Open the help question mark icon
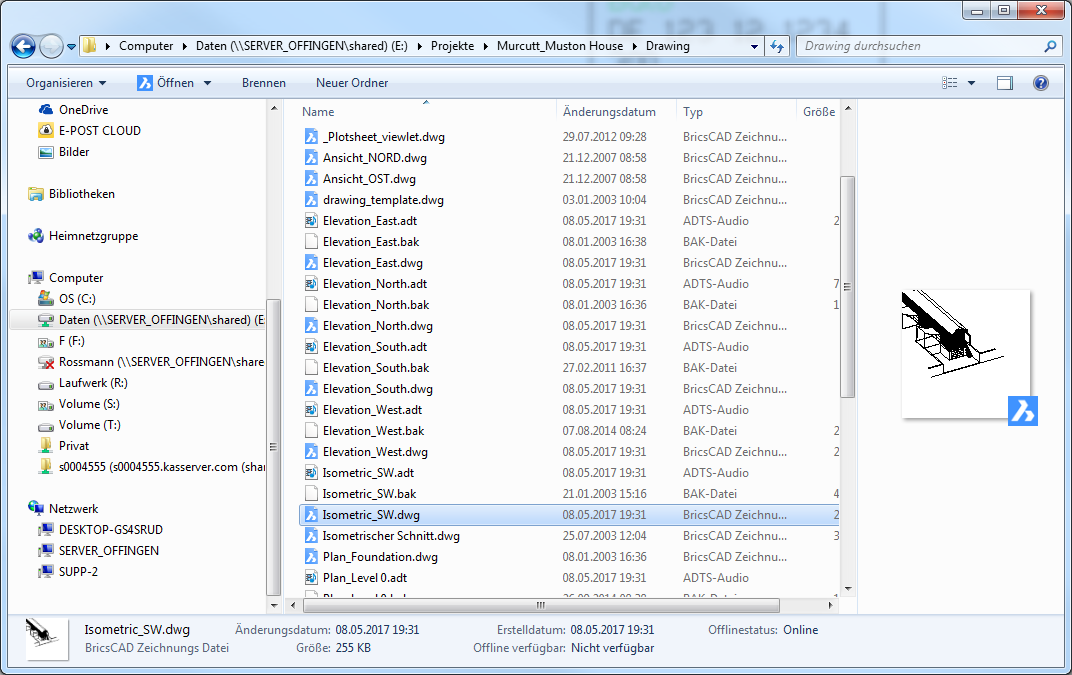Viewport: 1072px width, 675px height. (x=1040, y=83)
